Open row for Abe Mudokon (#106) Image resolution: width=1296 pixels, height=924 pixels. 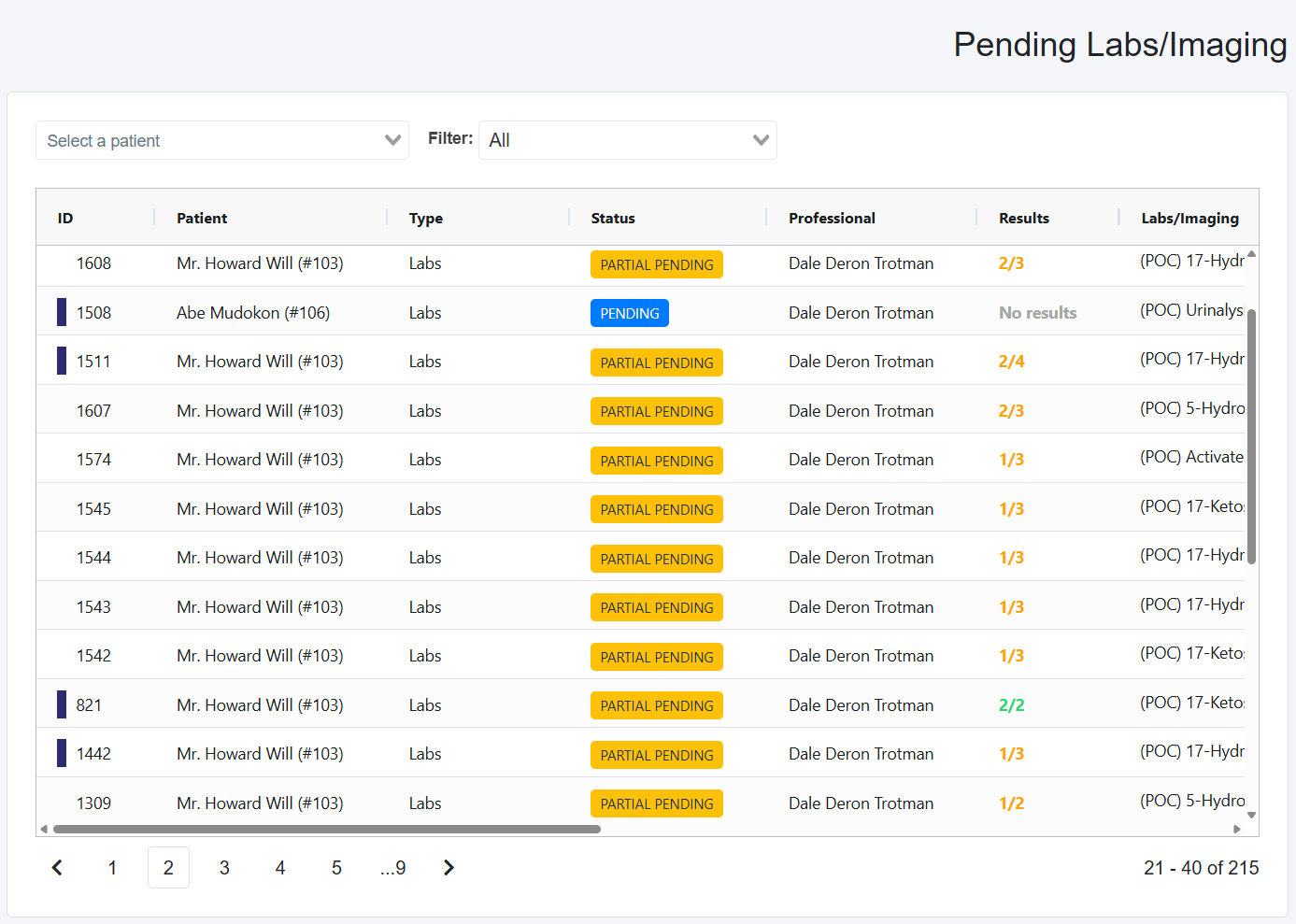[x=253, y=313]
